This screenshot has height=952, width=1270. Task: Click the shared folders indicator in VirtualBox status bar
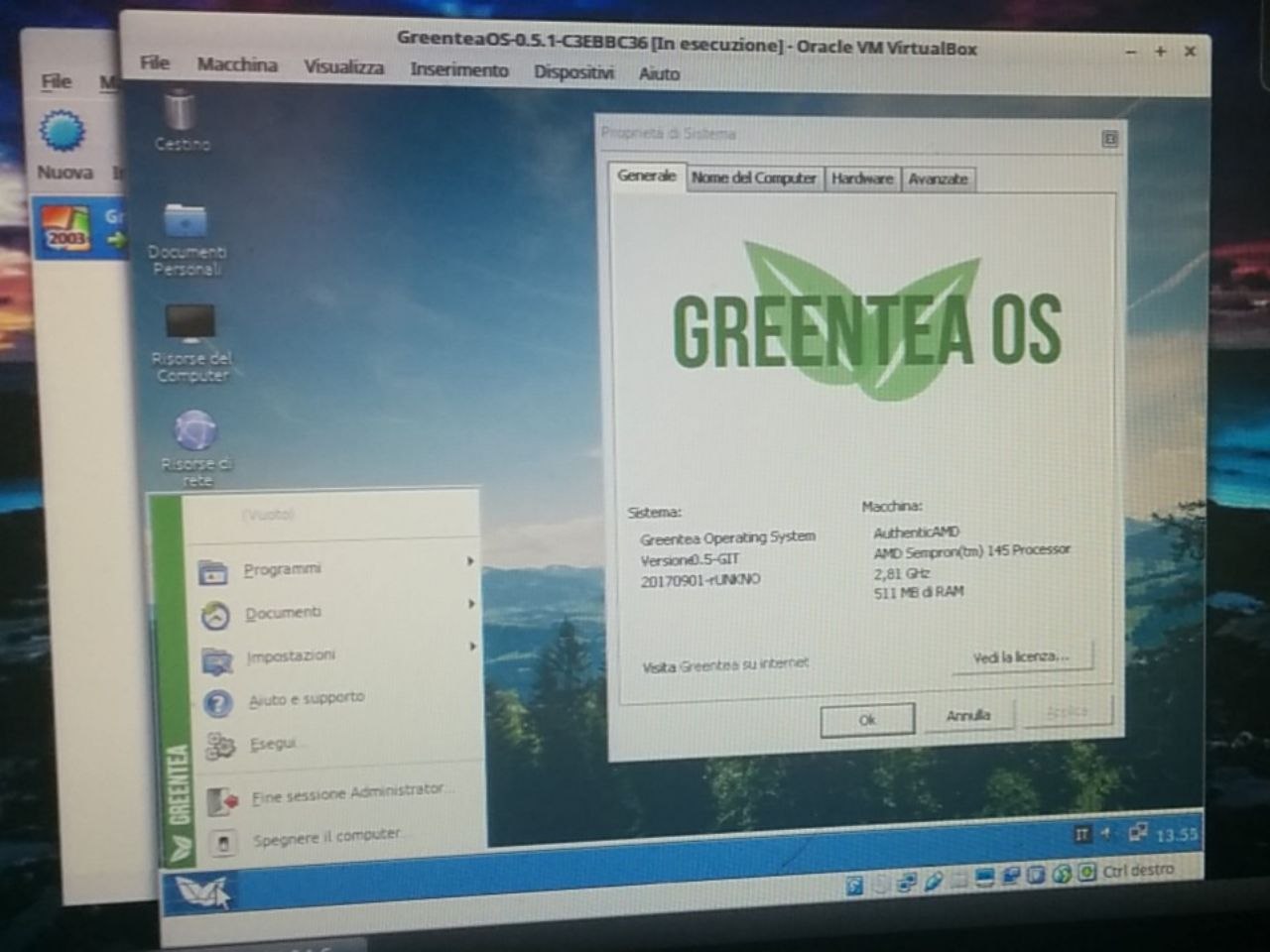click(x=958, y=880)
